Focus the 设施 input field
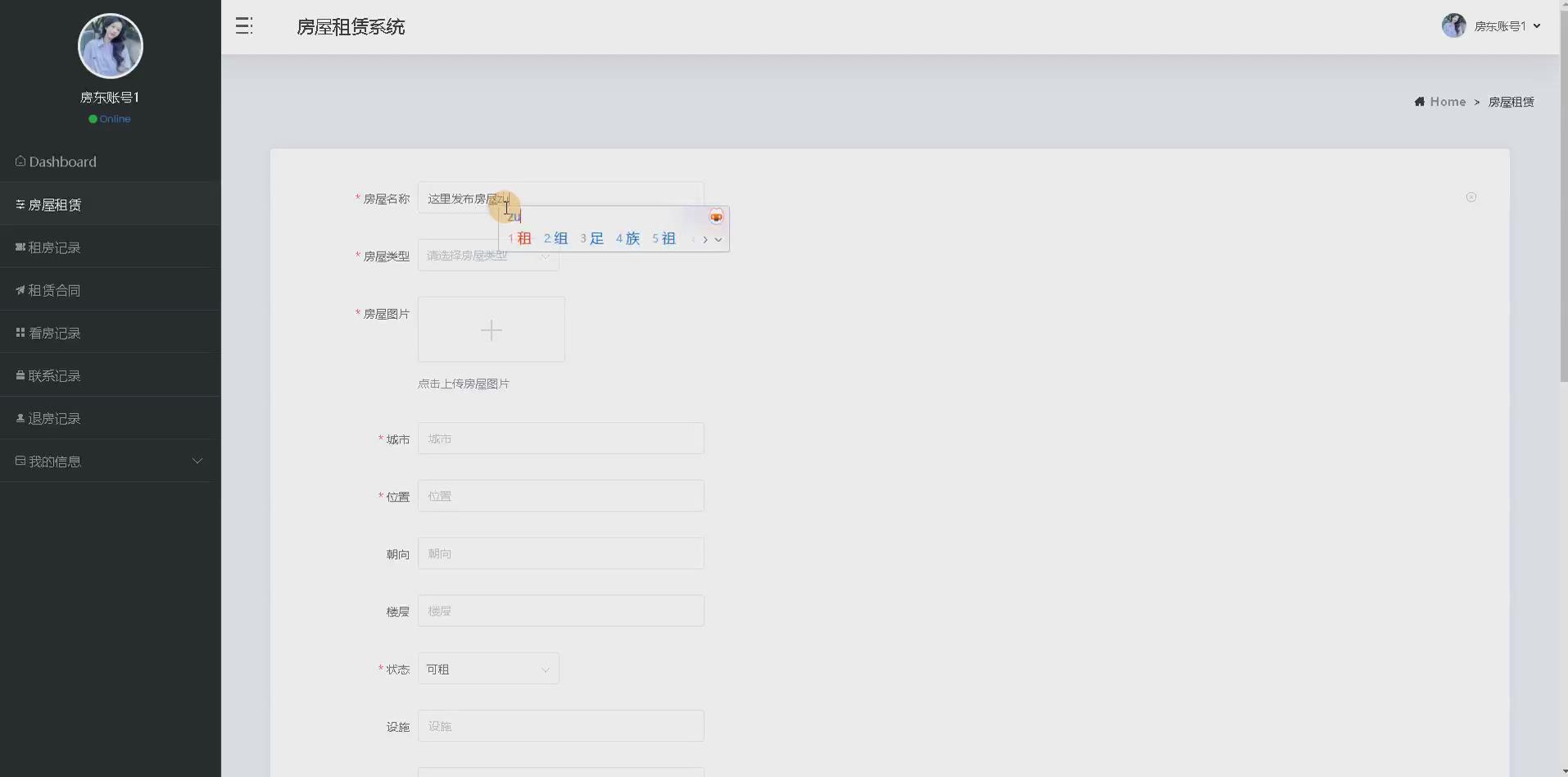 coord(561,726)
